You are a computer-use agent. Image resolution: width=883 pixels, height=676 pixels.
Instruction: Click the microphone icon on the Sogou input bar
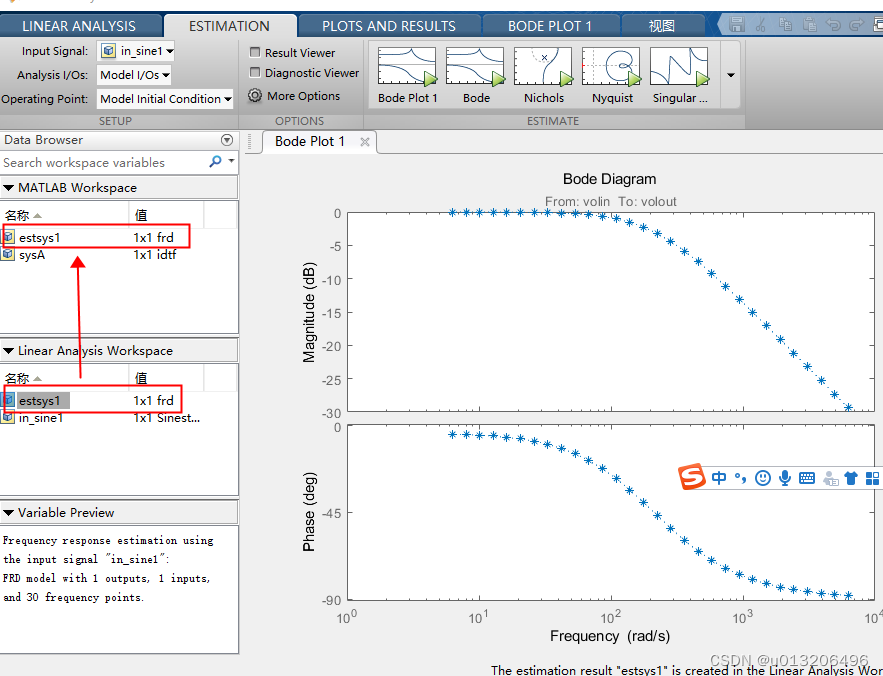point(785,478)
